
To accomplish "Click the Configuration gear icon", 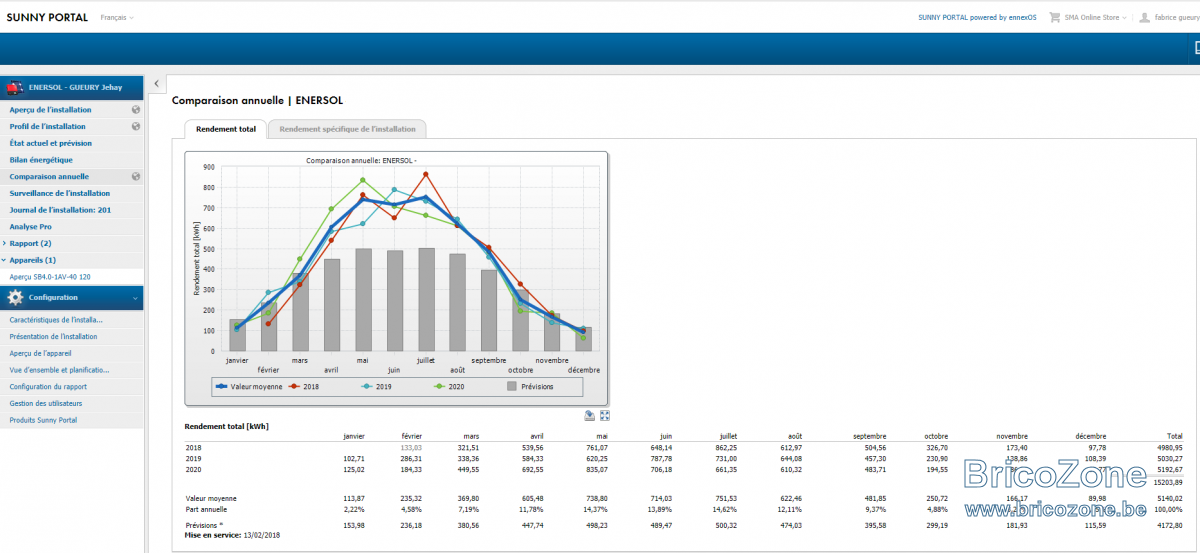I will 15,298.
